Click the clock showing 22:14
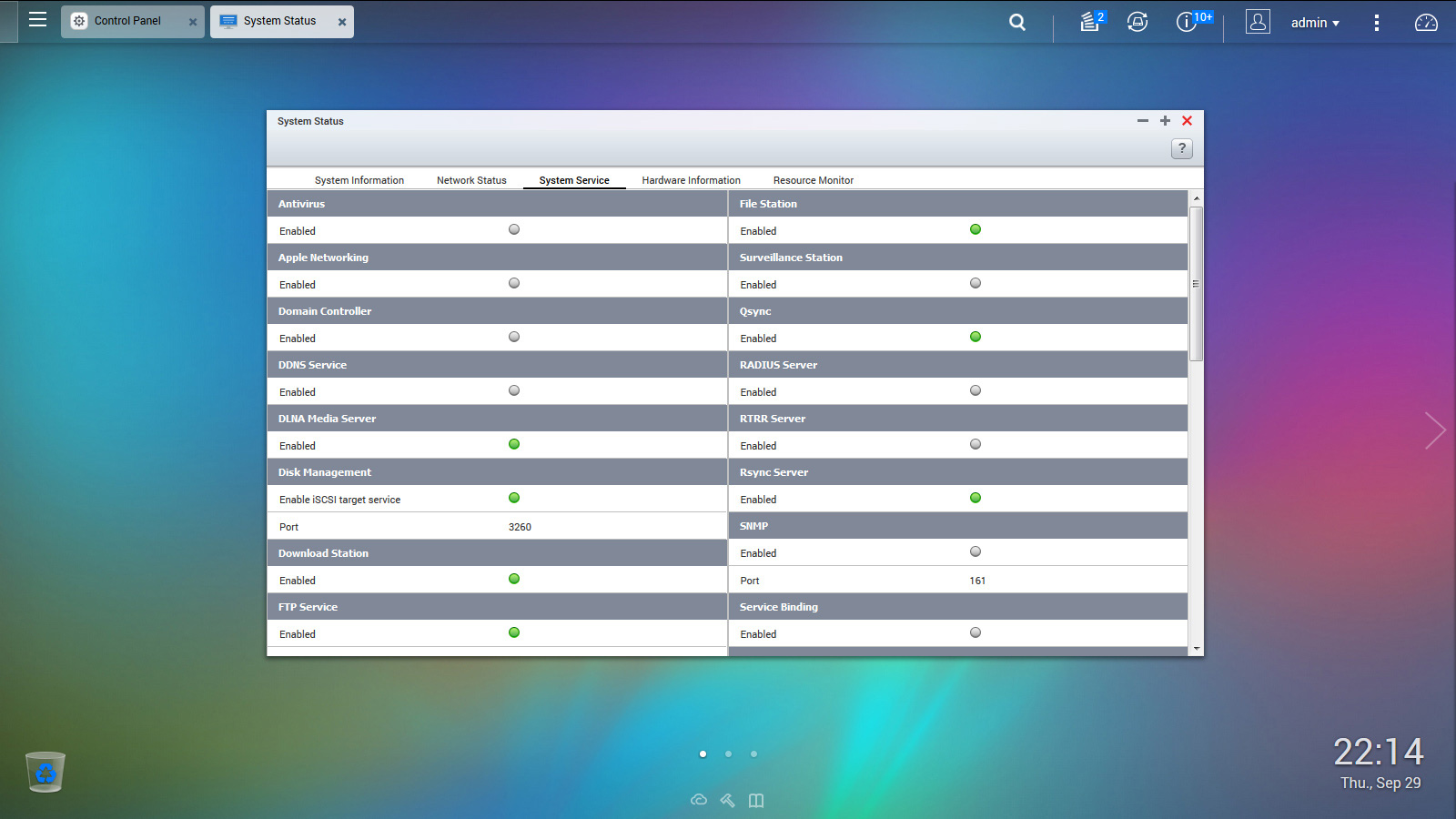The image size is (1456, 819). (1378, 752)
